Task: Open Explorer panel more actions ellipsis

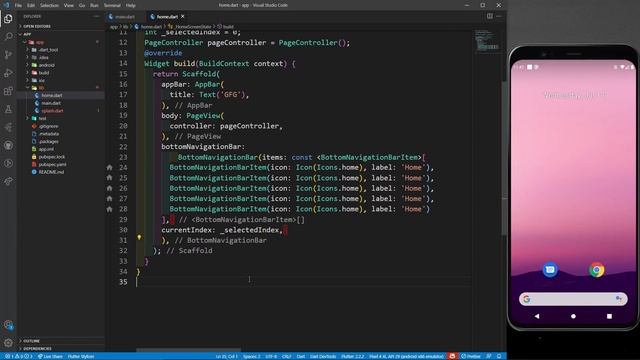Action: pyautogui.click(x=96, y=16)
